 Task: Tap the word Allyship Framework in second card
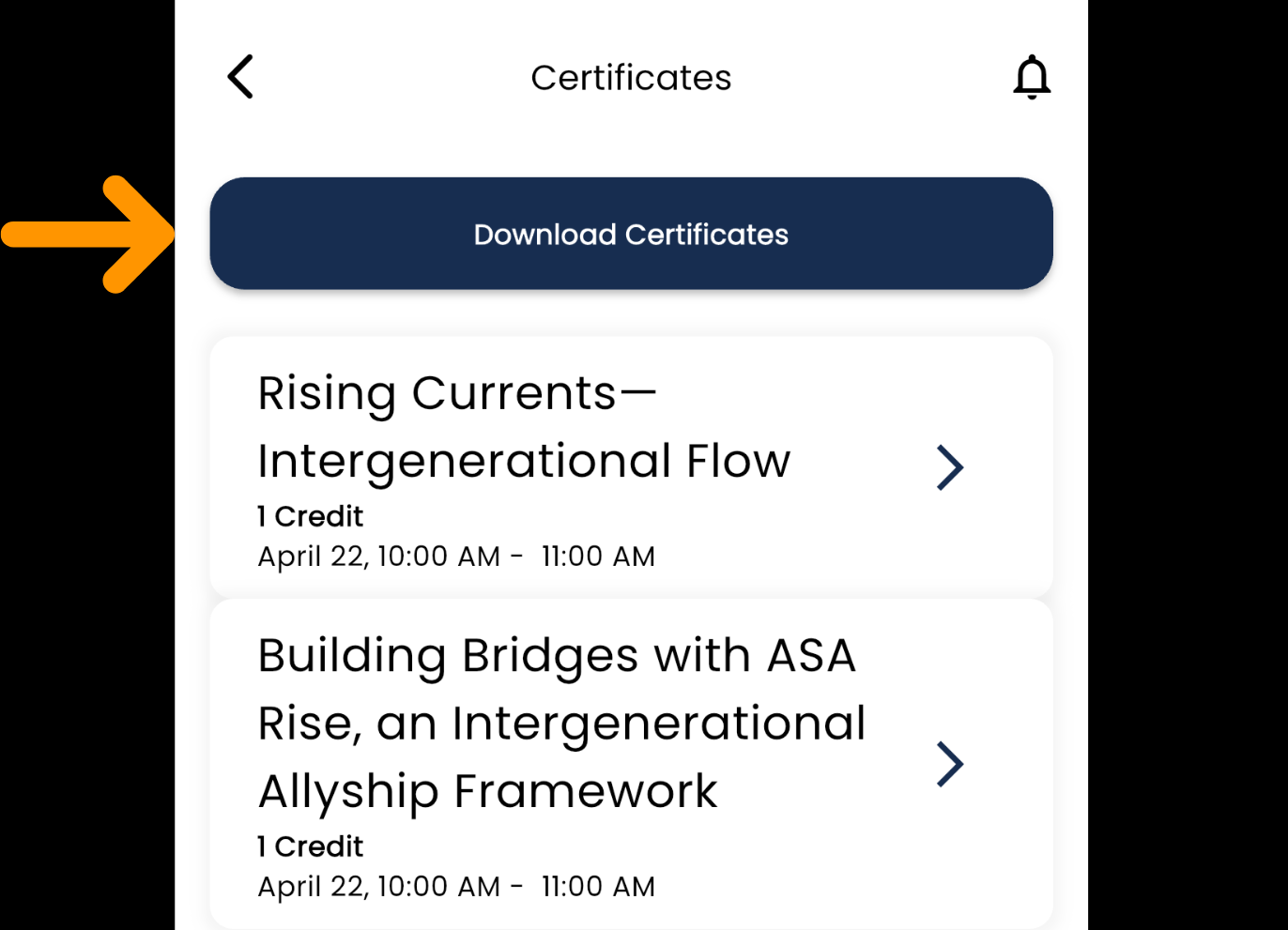487,791
